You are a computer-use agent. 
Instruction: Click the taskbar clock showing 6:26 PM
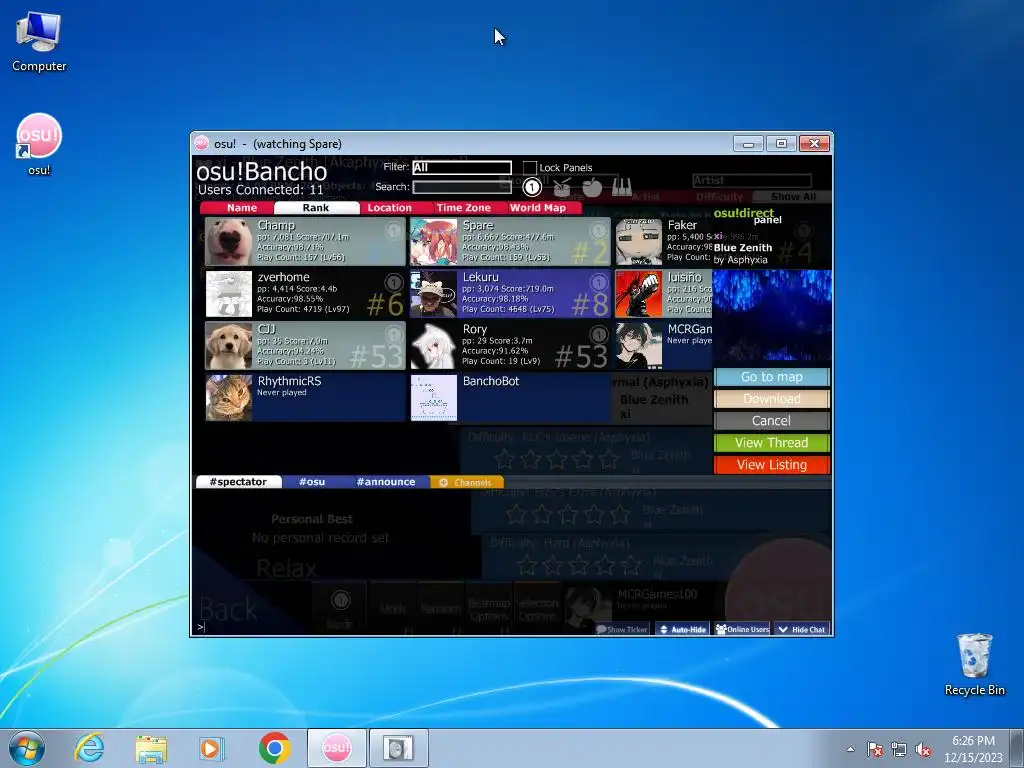(x=972, y=749)
